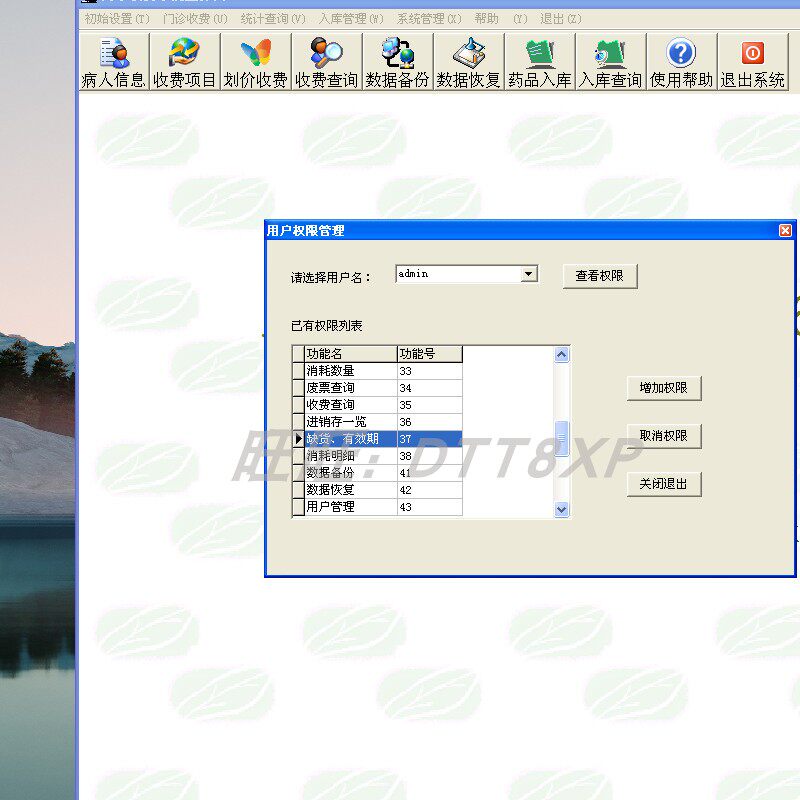Open the 入库管理(W) menu
800x800 pixels.
pyautogui.click(x=351, y=19)
